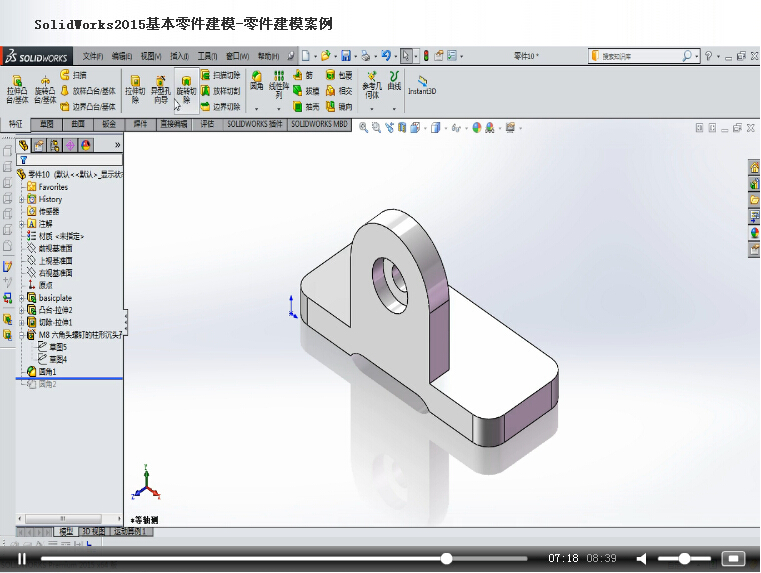Select the 圆角 fillet tool in ribbon
Image resolution: width=761 pixels, height=573 pixels.
(x=256, y=81)
